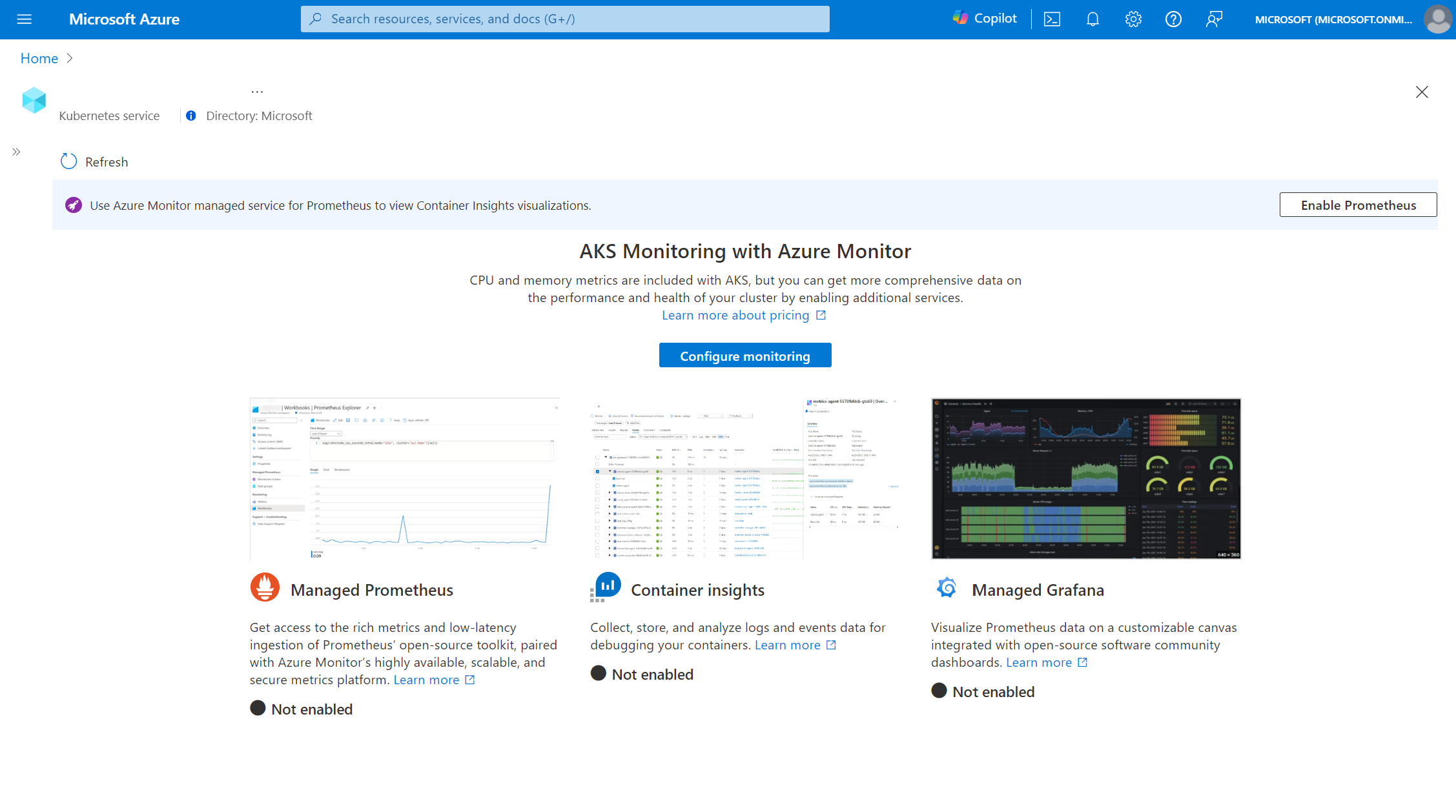The height and width of the screenshot is (812, 1456).
Task: Click the hamburger menu icon
Action: click(27, 19)
